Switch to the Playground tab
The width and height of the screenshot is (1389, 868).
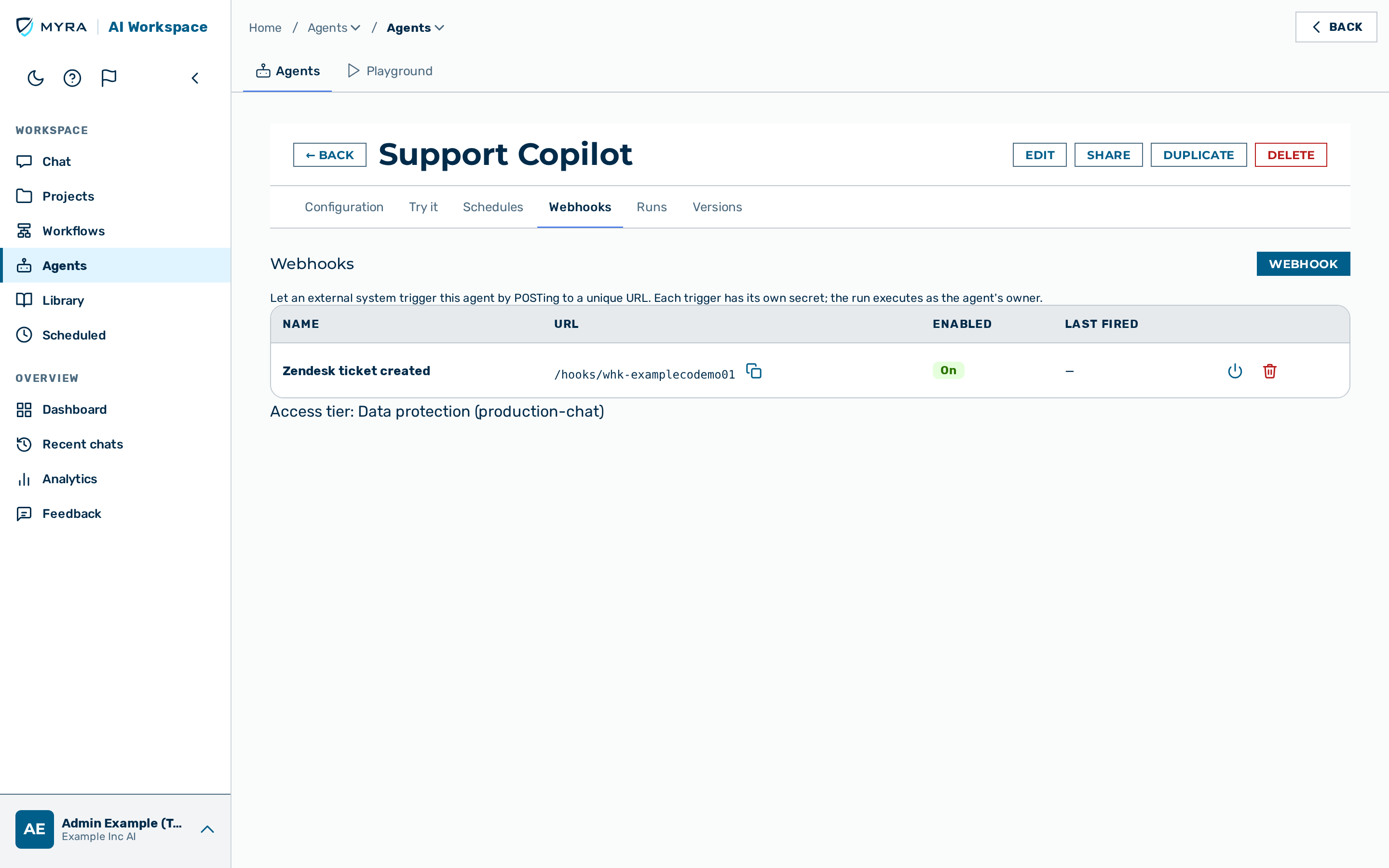pos(390,70)
